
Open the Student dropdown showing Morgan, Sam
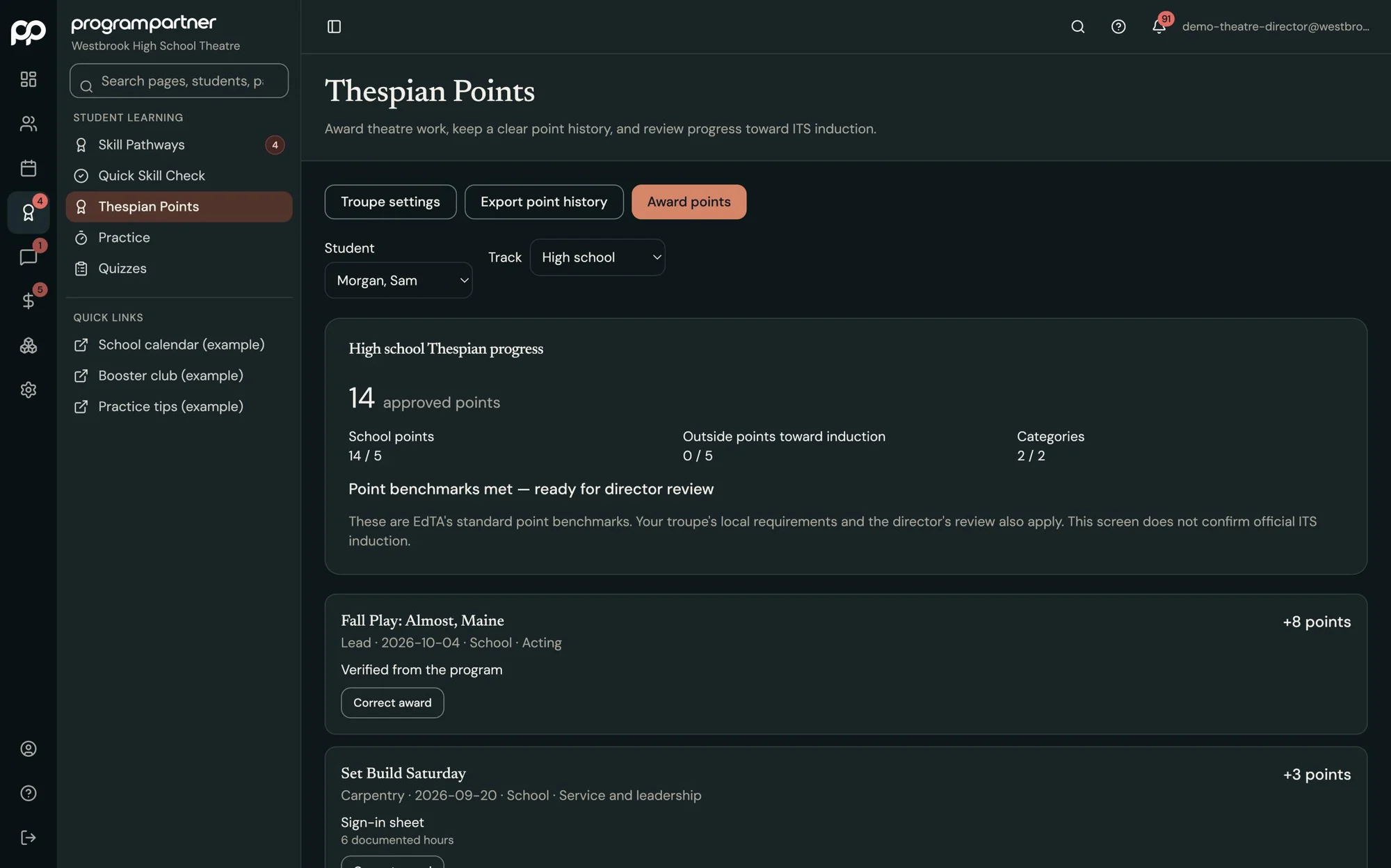tap(399, 280)
